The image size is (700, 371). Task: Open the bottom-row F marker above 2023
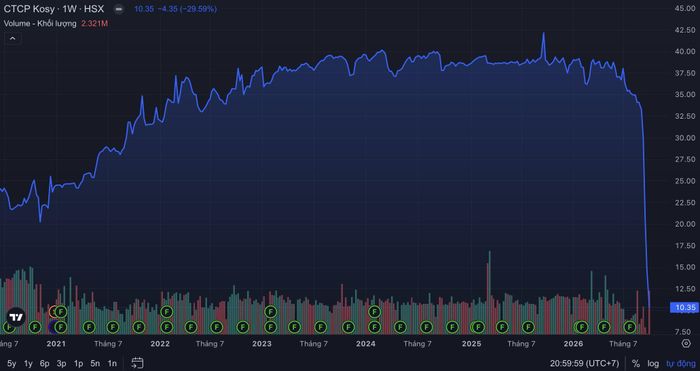click(x=271, y=327)
